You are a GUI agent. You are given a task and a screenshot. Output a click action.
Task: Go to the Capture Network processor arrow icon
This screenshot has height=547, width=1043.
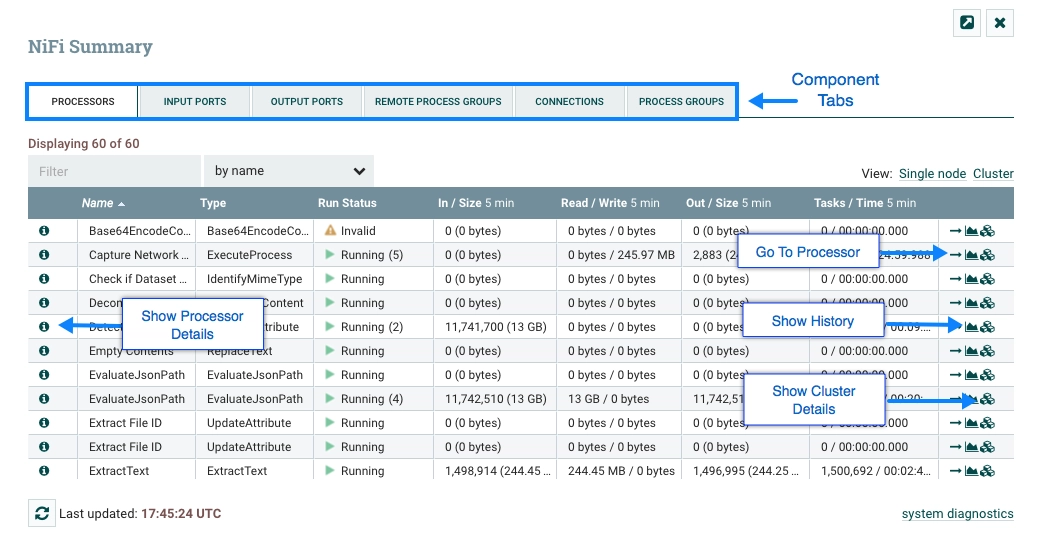(955, 255)
